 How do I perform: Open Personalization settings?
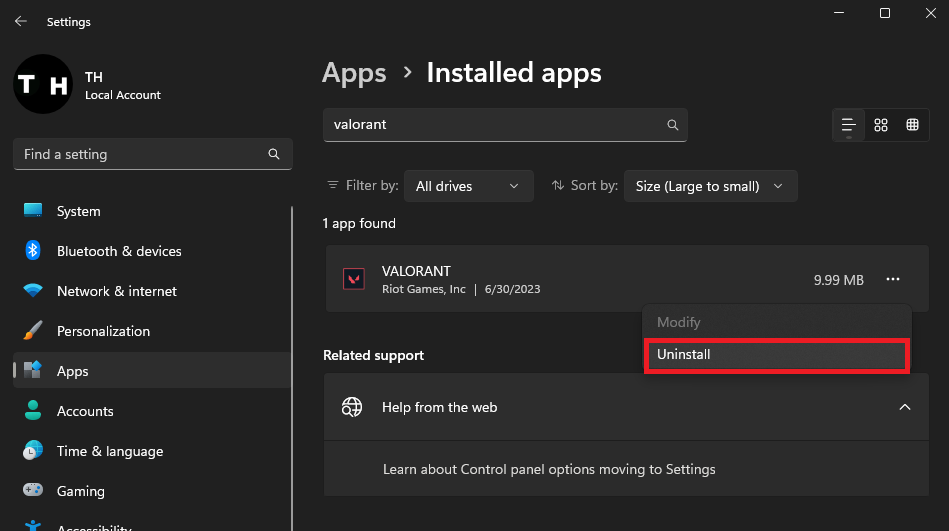pyautogui.click(x=103, y=331)
